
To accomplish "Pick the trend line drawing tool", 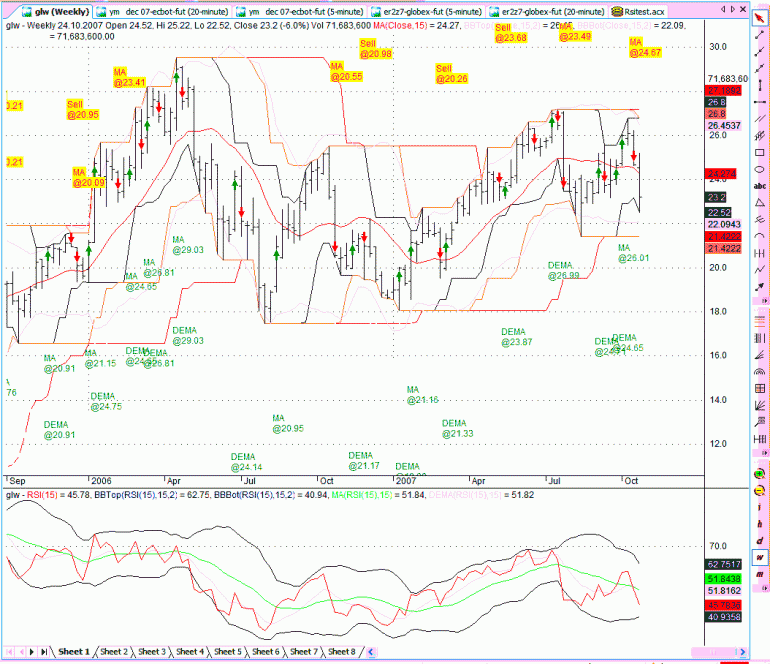I will (x=760, y=35).
